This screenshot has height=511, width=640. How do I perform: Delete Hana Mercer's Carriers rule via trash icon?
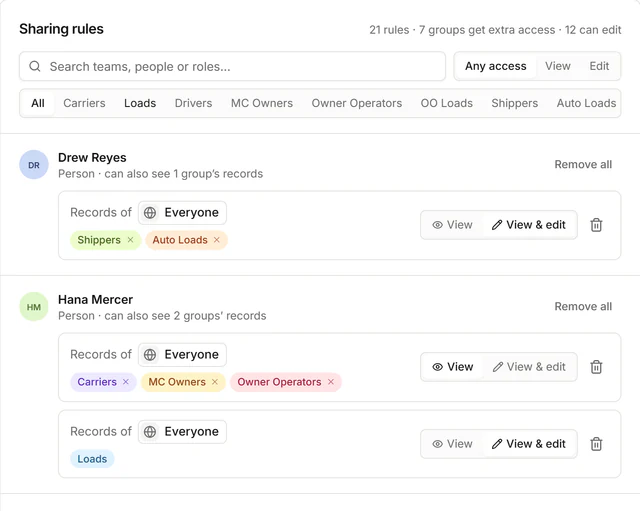coord(596,367)
